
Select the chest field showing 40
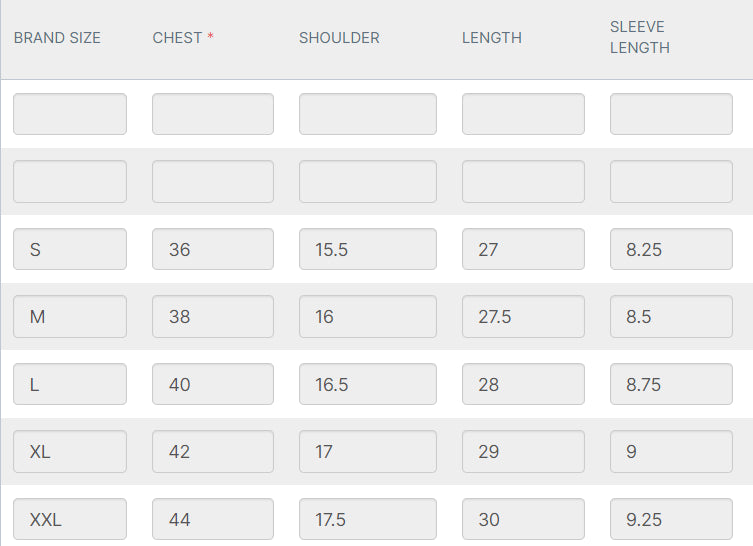[212, 384]
